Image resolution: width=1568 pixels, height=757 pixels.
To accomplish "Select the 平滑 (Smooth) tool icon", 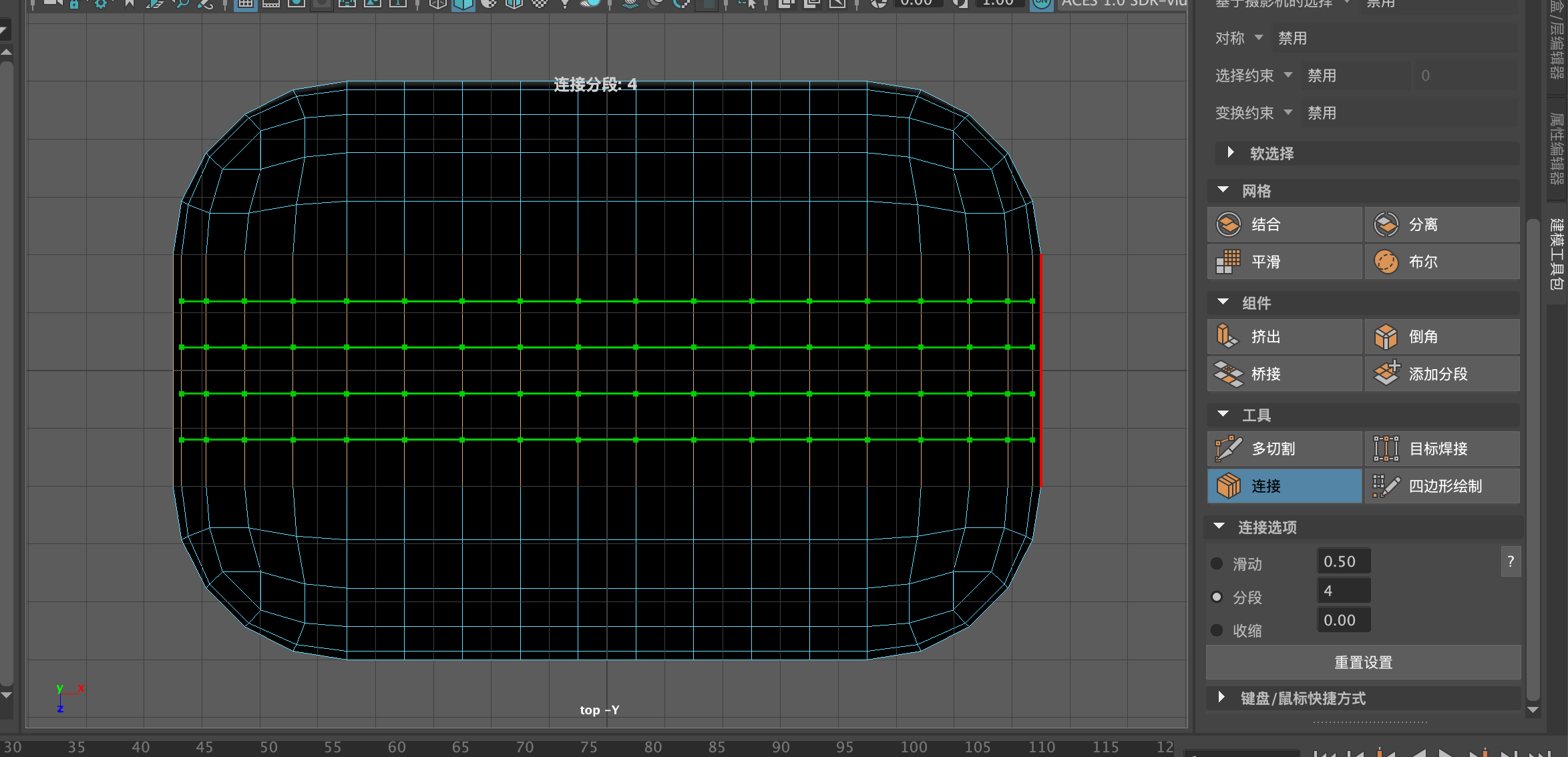I will (x=1229, y=262).
